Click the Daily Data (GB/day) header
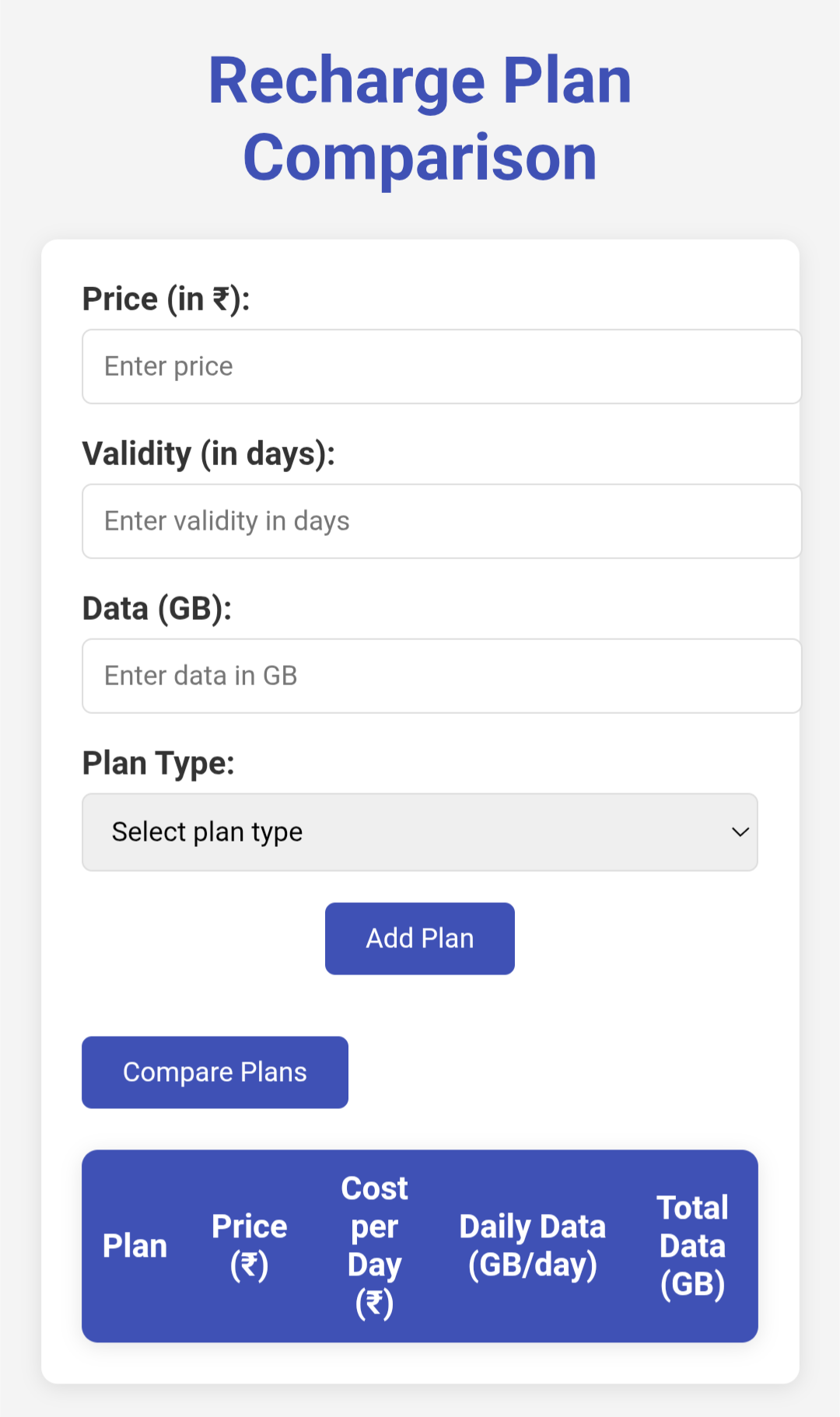840x1417 pixels. [533, 1246]
